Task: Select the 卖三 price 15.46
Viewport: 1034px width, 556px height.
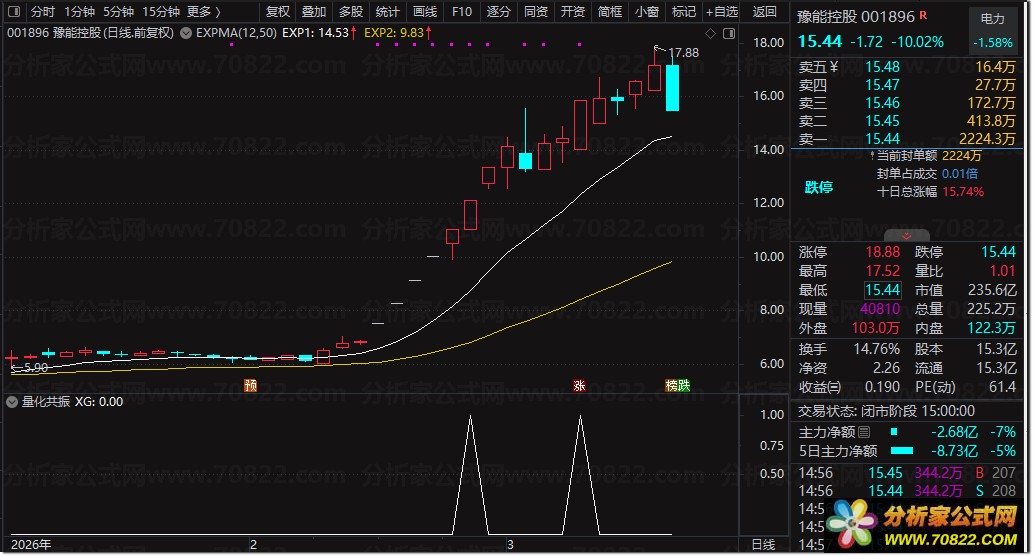Action: (882, 103)
